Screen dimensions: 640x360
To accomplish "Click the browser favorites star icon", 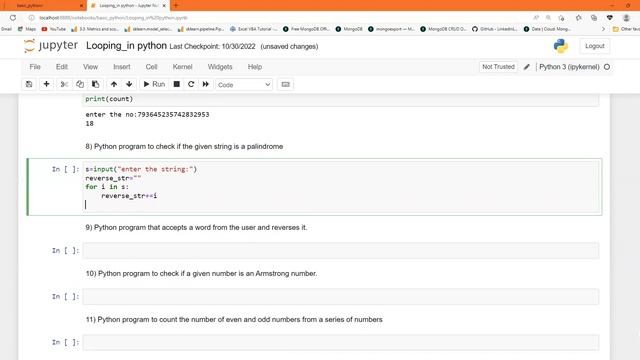I will pyautogui.click(x=579, y=18).
